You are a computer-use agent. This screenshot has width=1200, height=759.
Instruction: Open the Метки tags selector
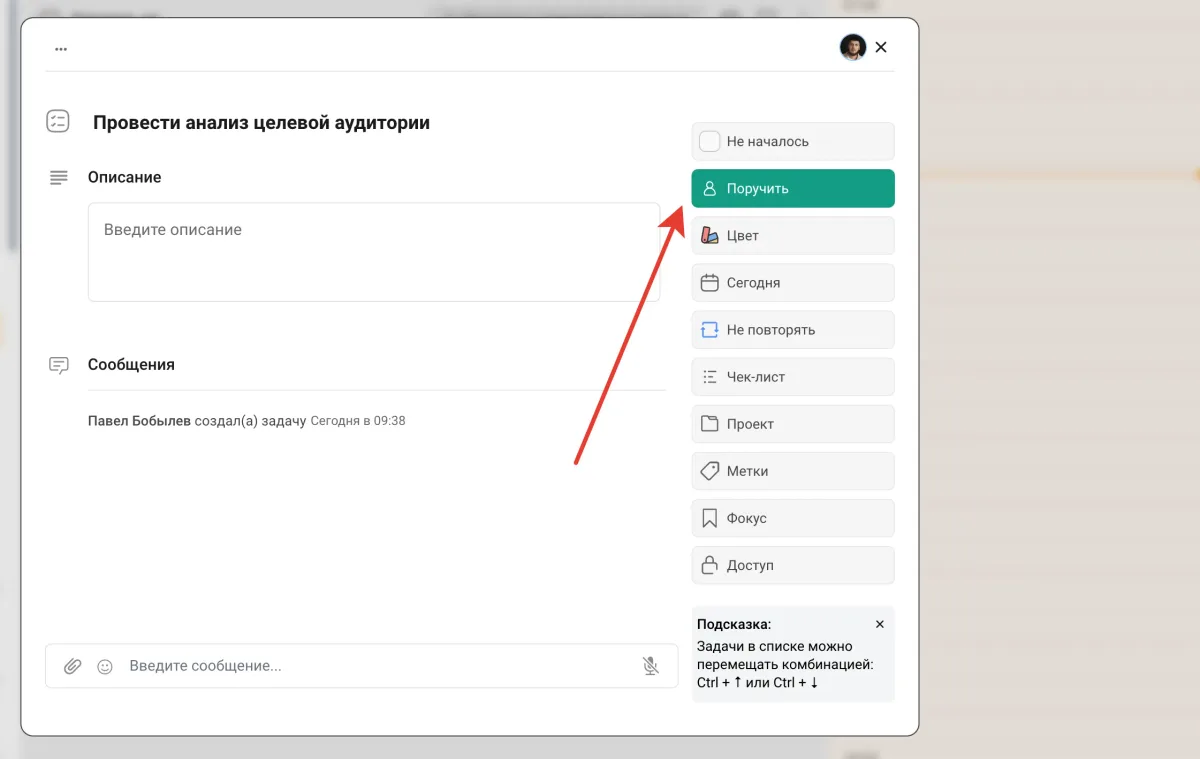coord(792,471)
